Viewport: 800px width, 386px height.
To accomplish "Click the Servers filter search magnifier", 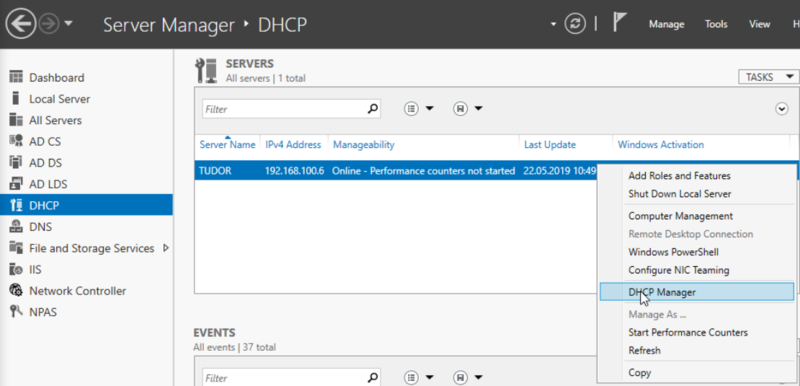I will 373,109.
